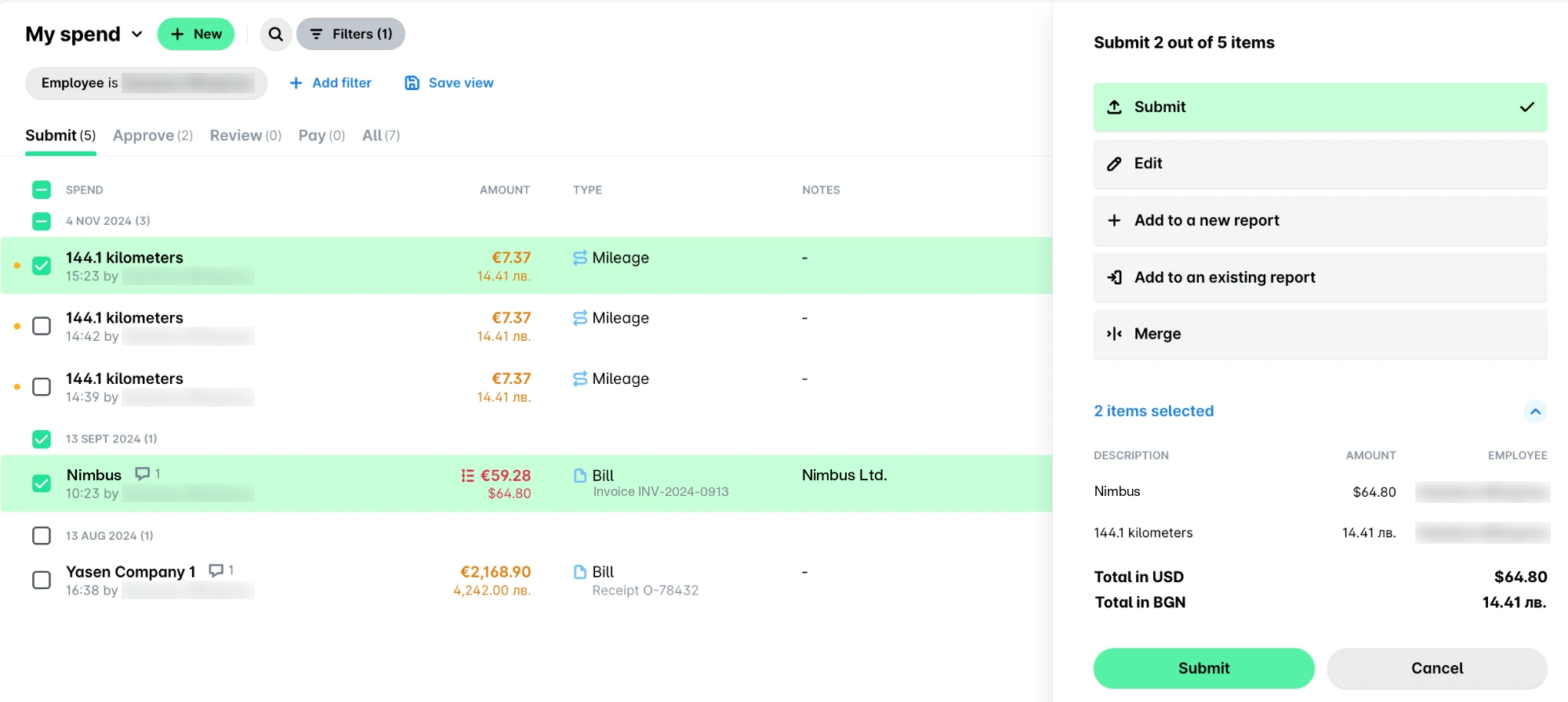Switch to the Review (0) tab
1568x702 pixels.
point(245,136)
